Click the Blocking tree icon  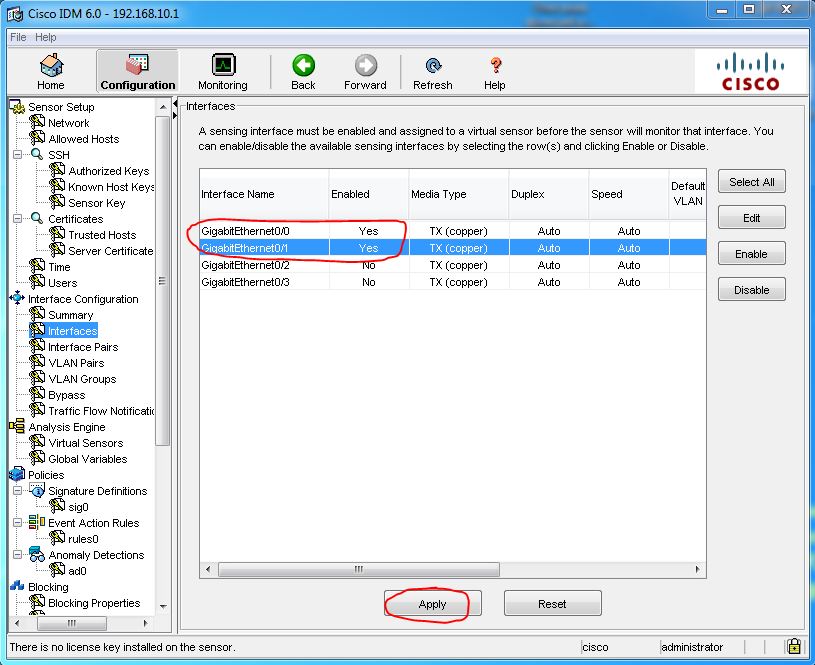click(17, 586)
